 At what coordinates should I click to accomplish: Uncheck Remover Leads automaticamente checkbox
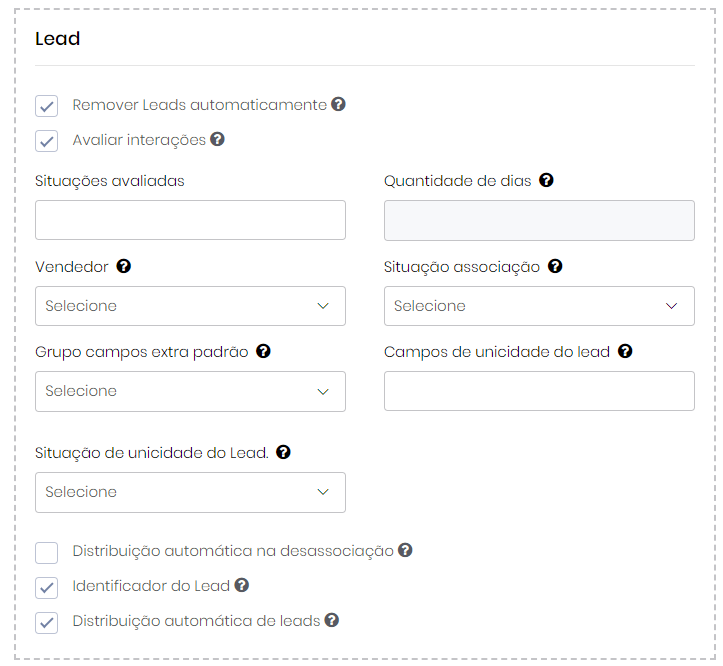47,106
